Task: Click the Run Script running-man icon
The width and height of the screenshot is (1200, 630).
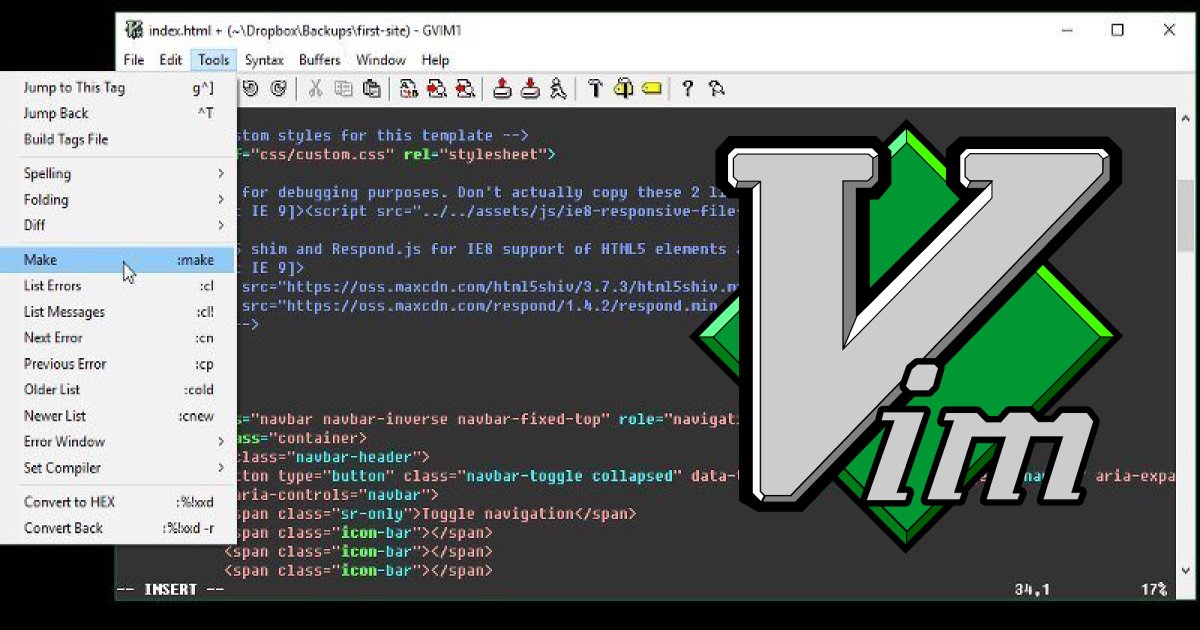Action: coord(558,89)
